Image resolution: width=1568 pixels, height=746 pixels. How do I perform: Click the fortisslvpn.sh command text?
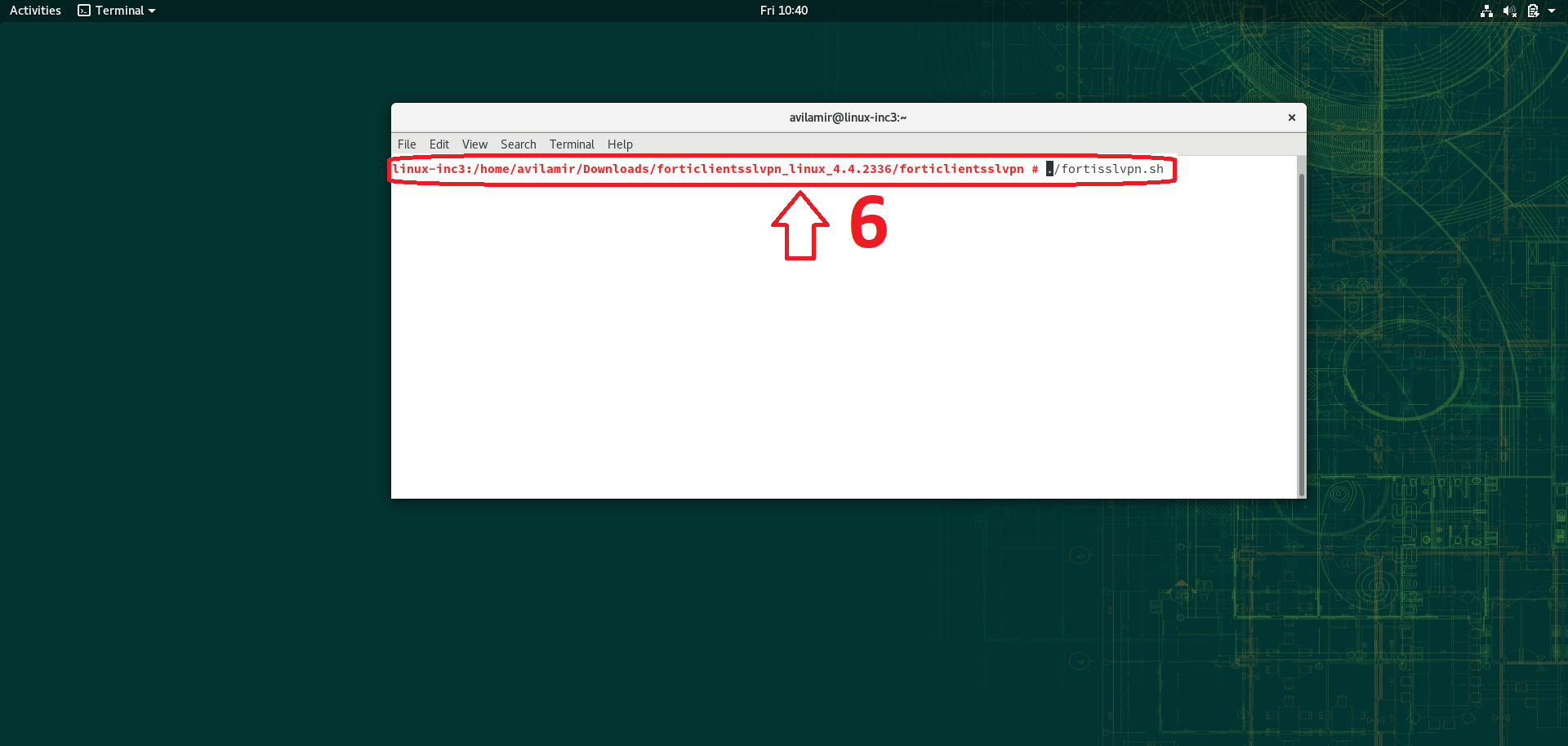point(1111,169)
